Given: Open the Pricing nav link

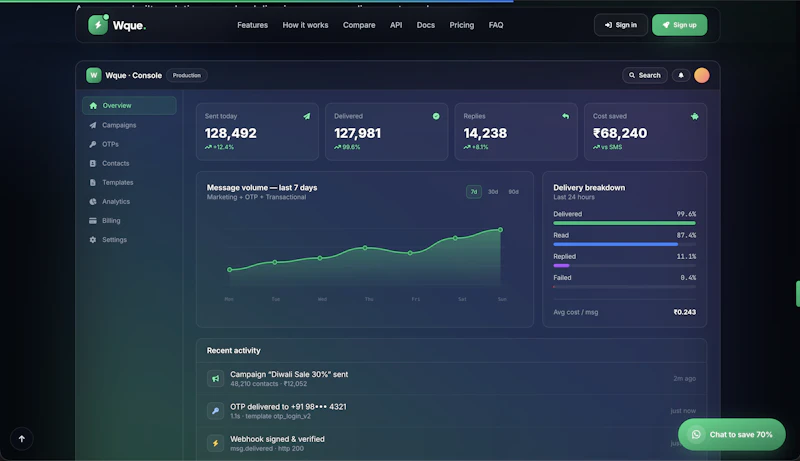Looking at the screenshot, I should click(x=462, y=25).
